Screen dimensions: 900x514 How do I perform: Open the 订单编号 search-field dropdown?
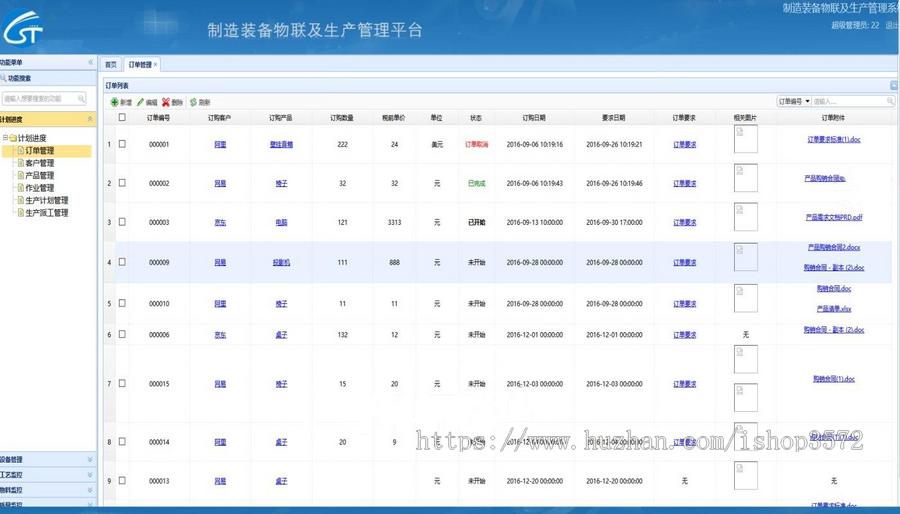click(x=807, y=101)
